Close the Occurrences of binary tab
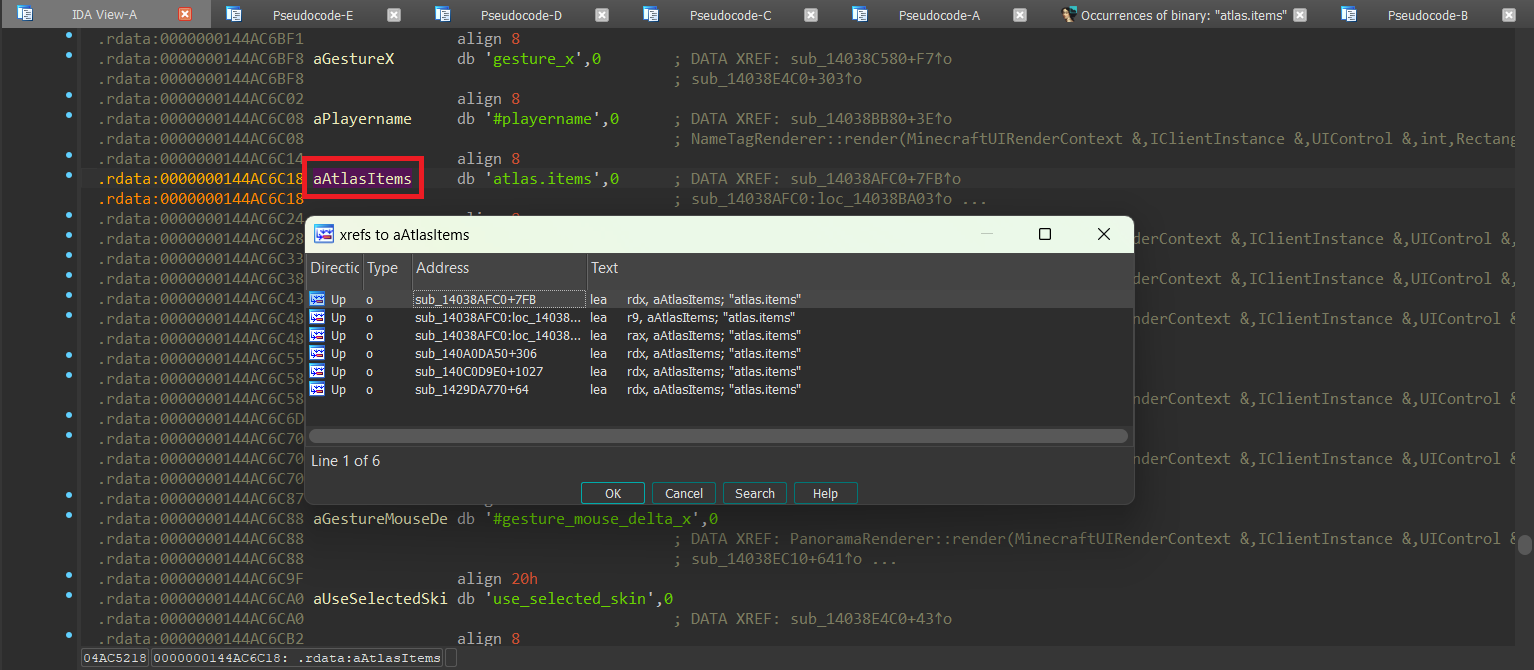Viewport: 1534px width, 670px height. pos(1300,15)
